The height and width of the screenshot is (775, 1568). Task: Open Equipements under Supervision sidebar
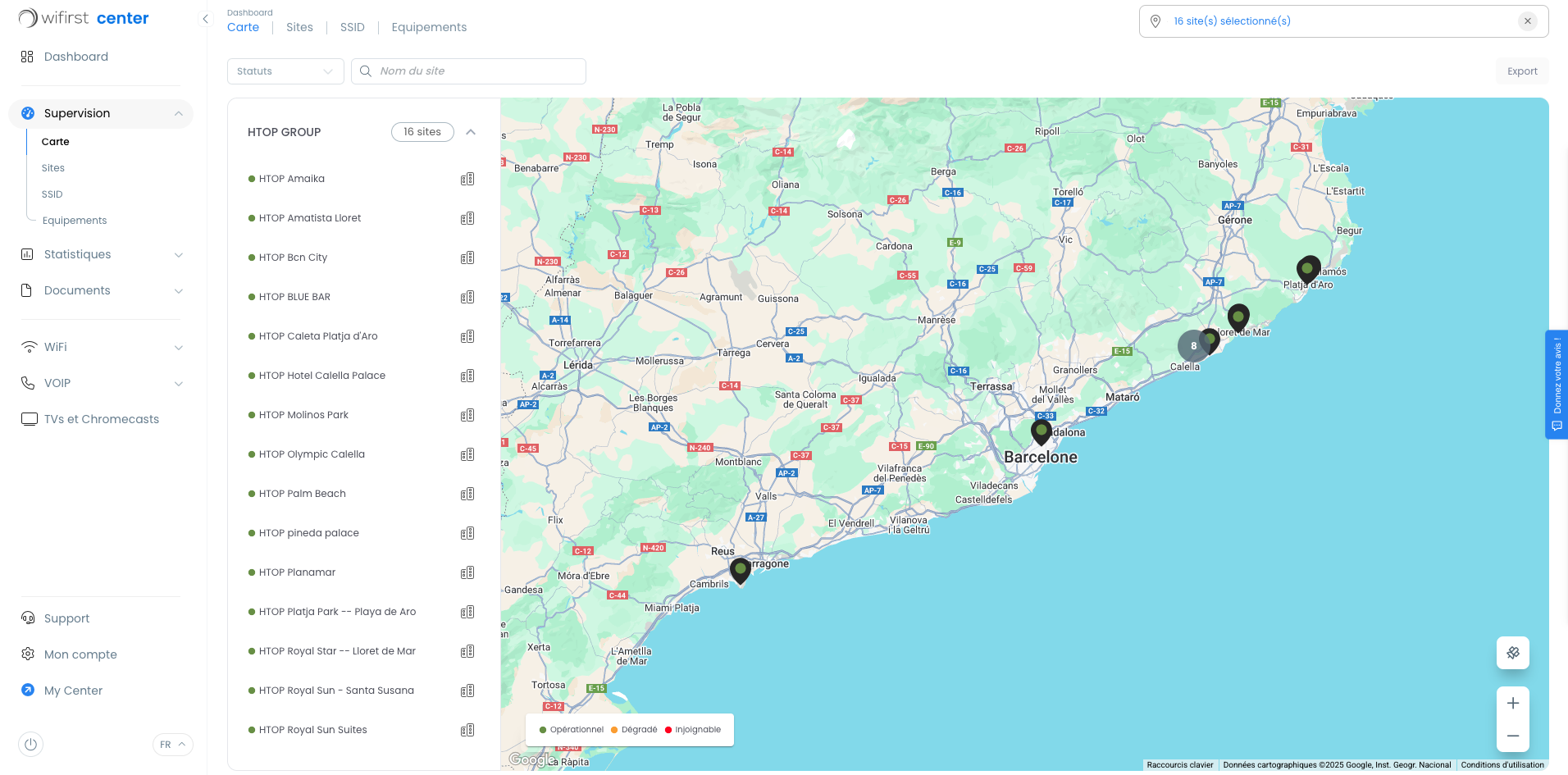pyautogui.click(x=75, y=221)
